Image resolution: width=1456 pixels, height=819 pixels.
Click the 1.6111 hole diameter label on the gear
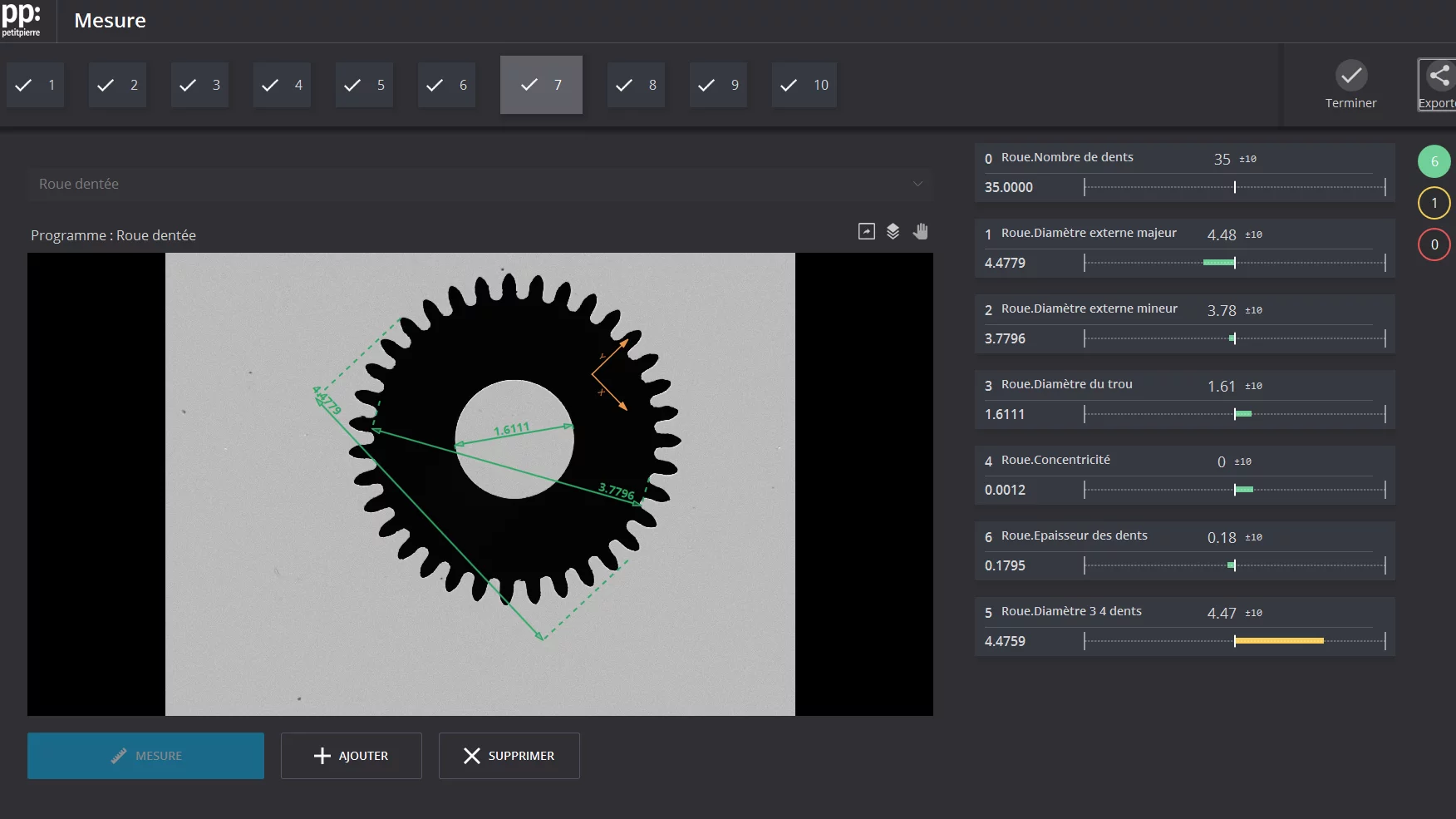tap(511, 430)
